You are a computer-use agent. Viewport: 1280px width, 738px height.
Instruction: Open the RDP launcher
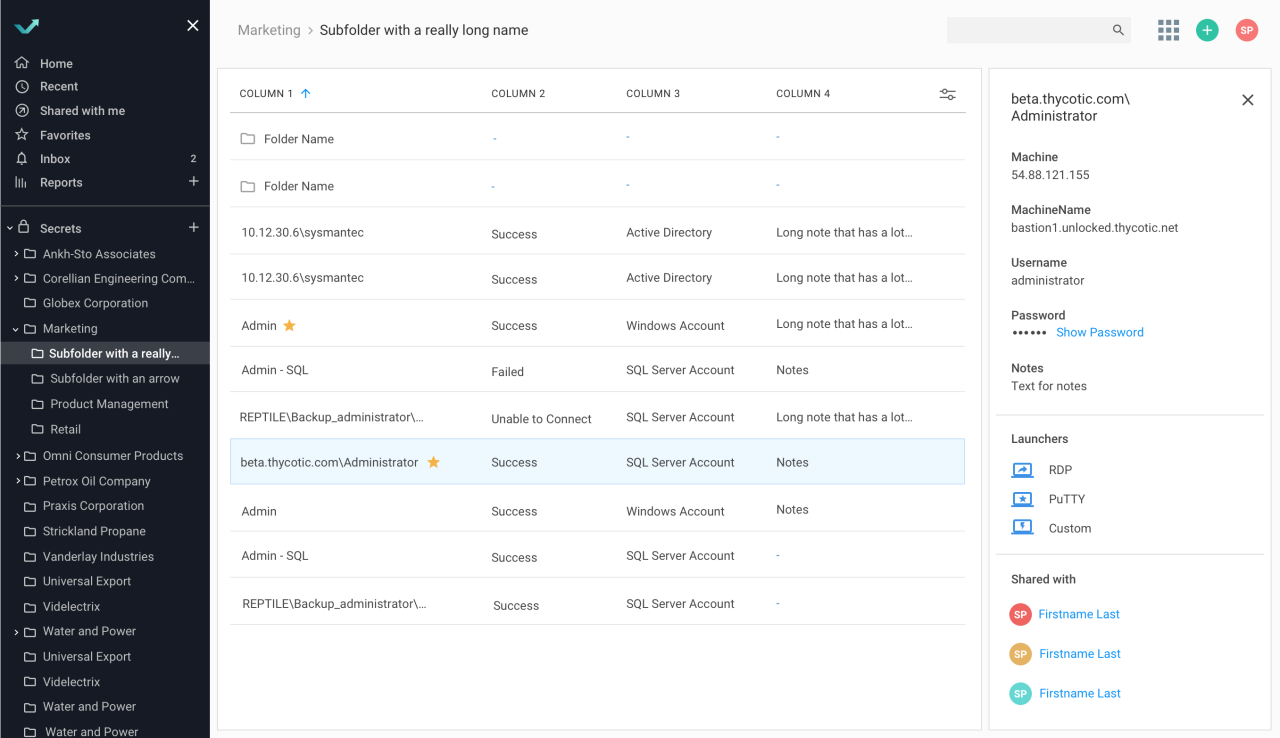tap(1022, 469)
